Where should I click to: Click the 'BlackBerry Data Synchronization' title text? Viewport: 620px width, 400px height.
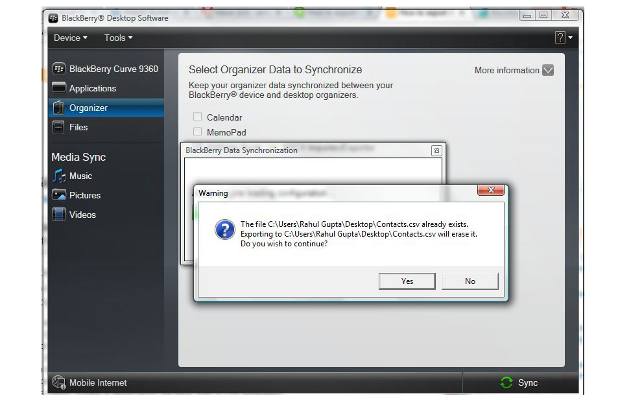click(x=241, y=150)
